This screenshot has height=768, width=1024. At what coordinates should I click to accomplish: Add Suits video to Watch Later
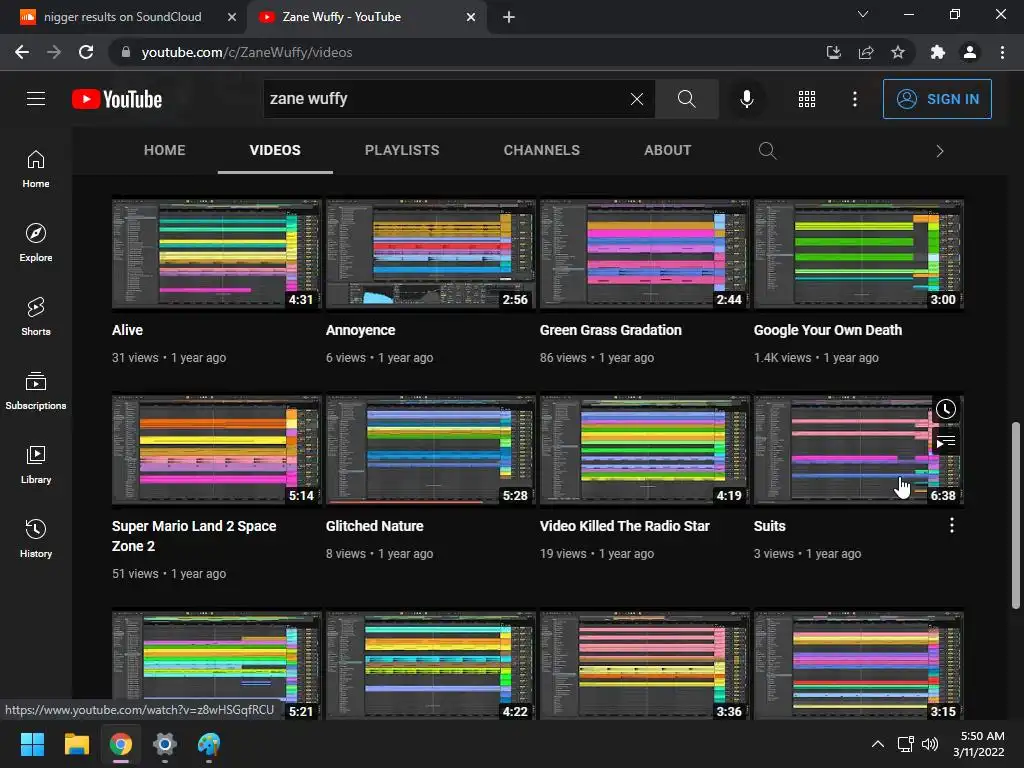(x=946, y=409)
